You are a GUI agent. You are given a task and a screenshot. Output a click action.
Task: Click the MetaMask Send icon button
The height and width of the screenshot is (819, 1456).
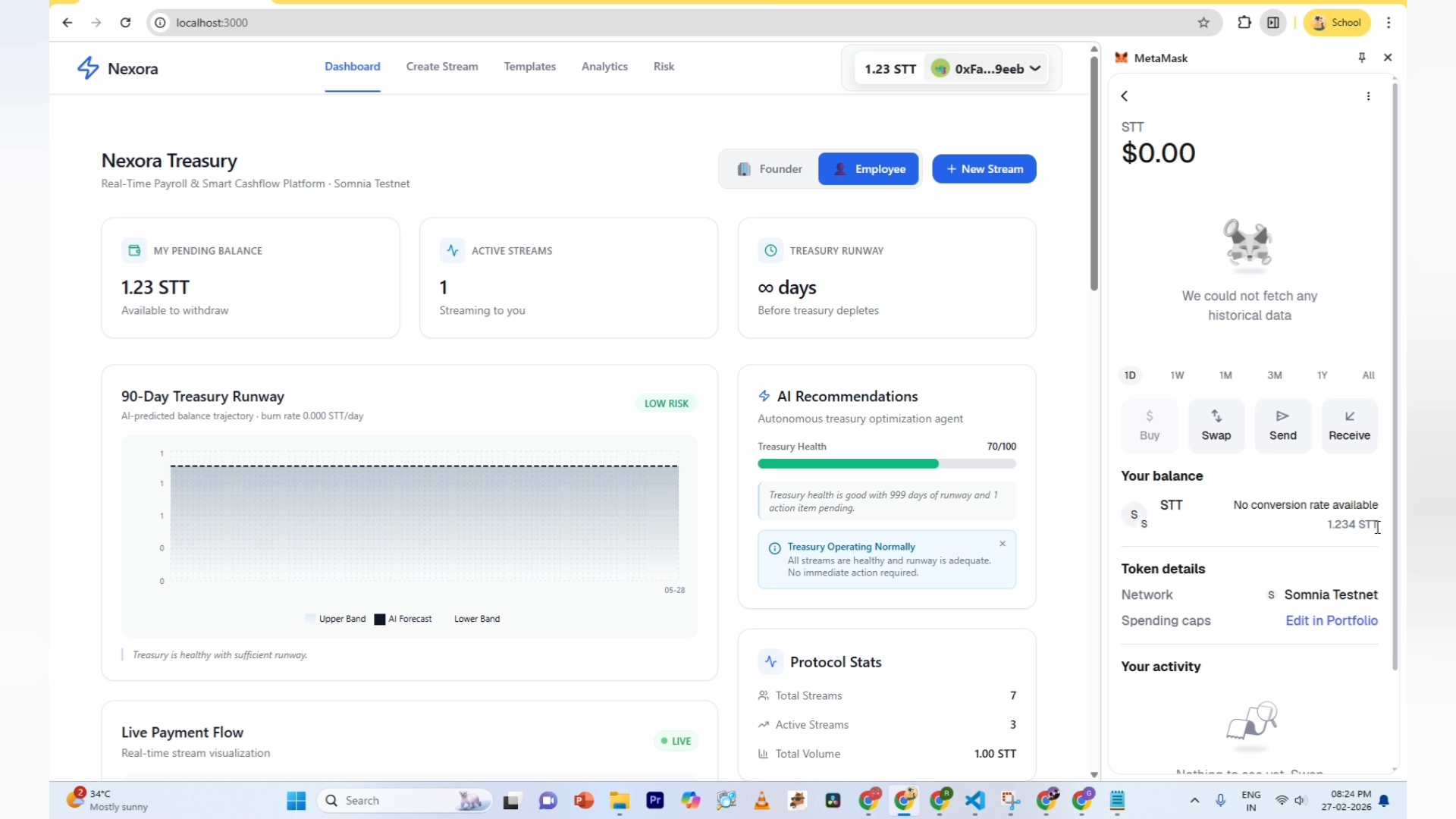(1282, 425)
